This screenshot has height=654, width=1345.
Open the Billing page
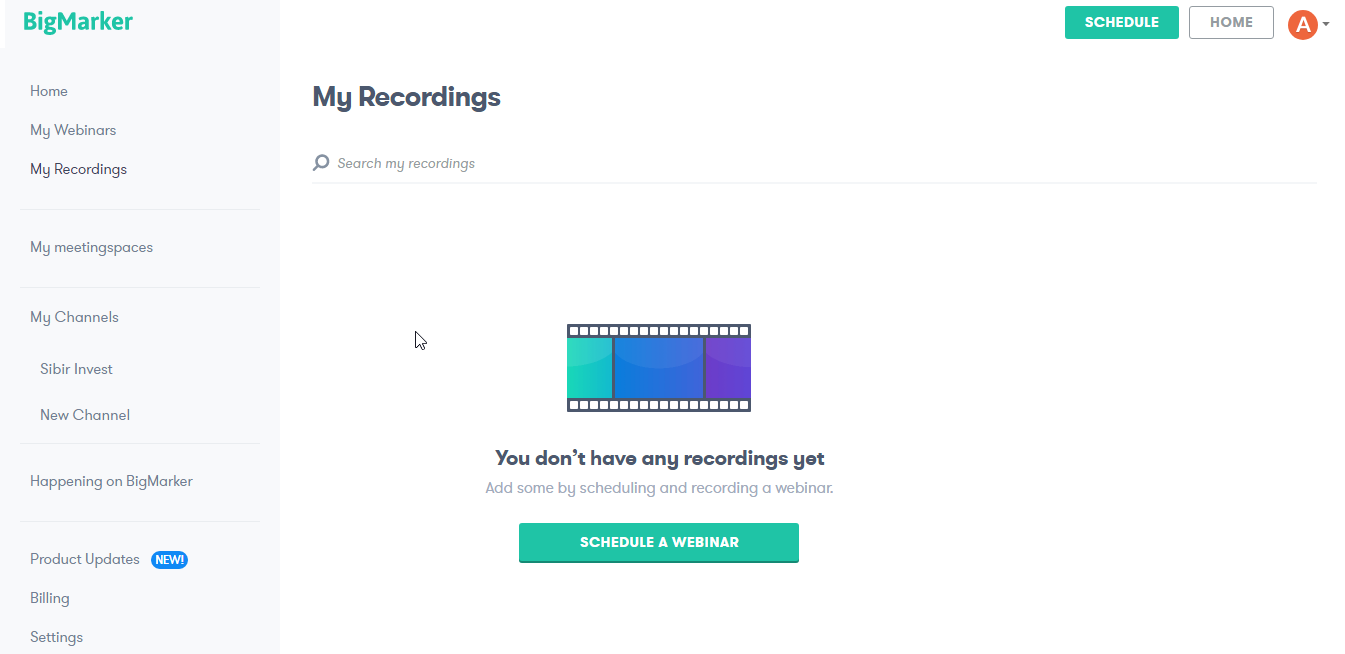tap(50, 598)
